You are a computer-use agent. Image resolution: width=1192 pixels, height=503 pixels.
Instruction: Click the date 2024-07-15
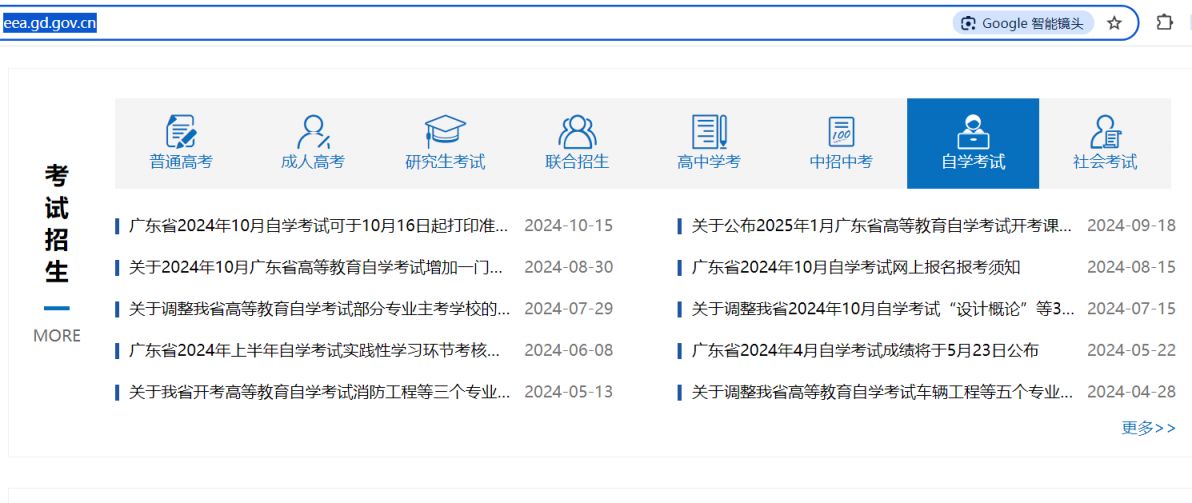pyautogui.click(x=1131, y=309)
